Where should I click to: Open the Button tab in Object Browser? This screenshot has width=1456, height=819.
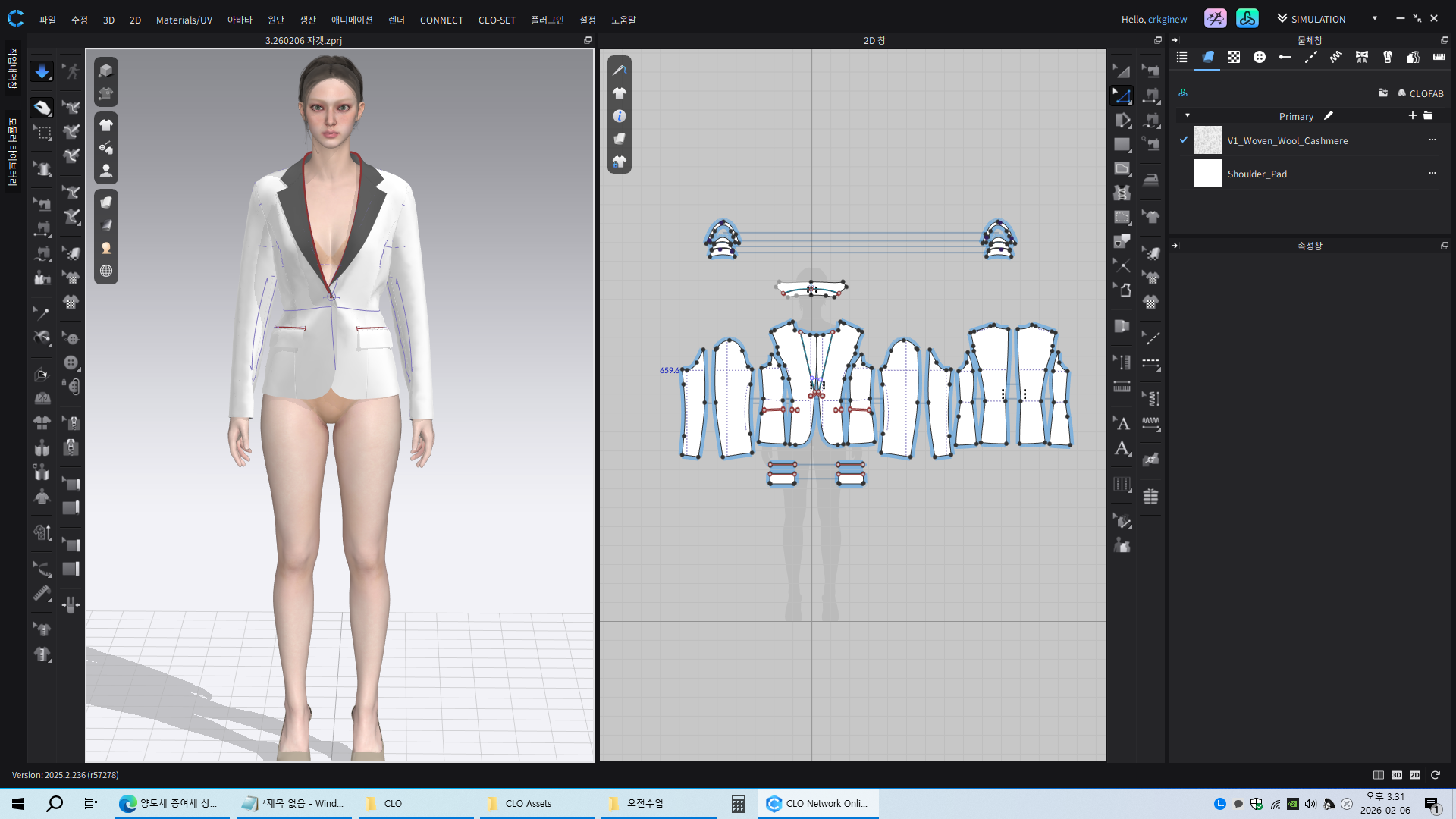(x=1260, y=57)
